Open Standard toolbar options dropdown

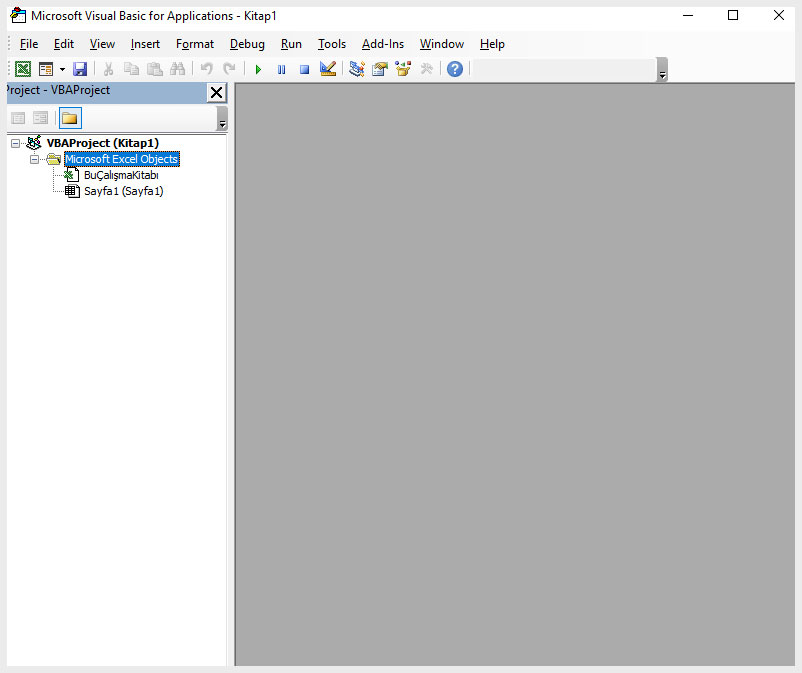click(662, 70)
